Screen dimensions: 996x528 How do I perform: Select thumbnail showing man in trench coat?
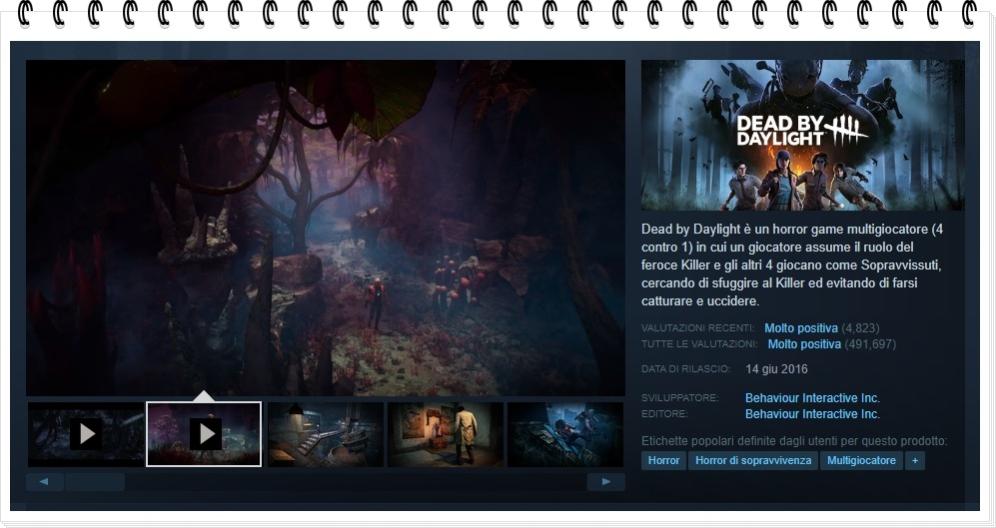(445, 434)
